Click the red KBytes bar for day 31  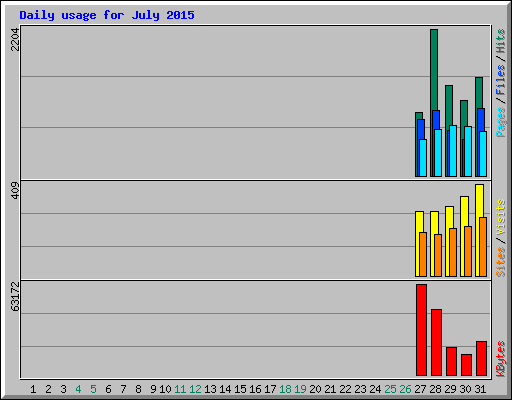pyautogui.click(x=482, y=359)
